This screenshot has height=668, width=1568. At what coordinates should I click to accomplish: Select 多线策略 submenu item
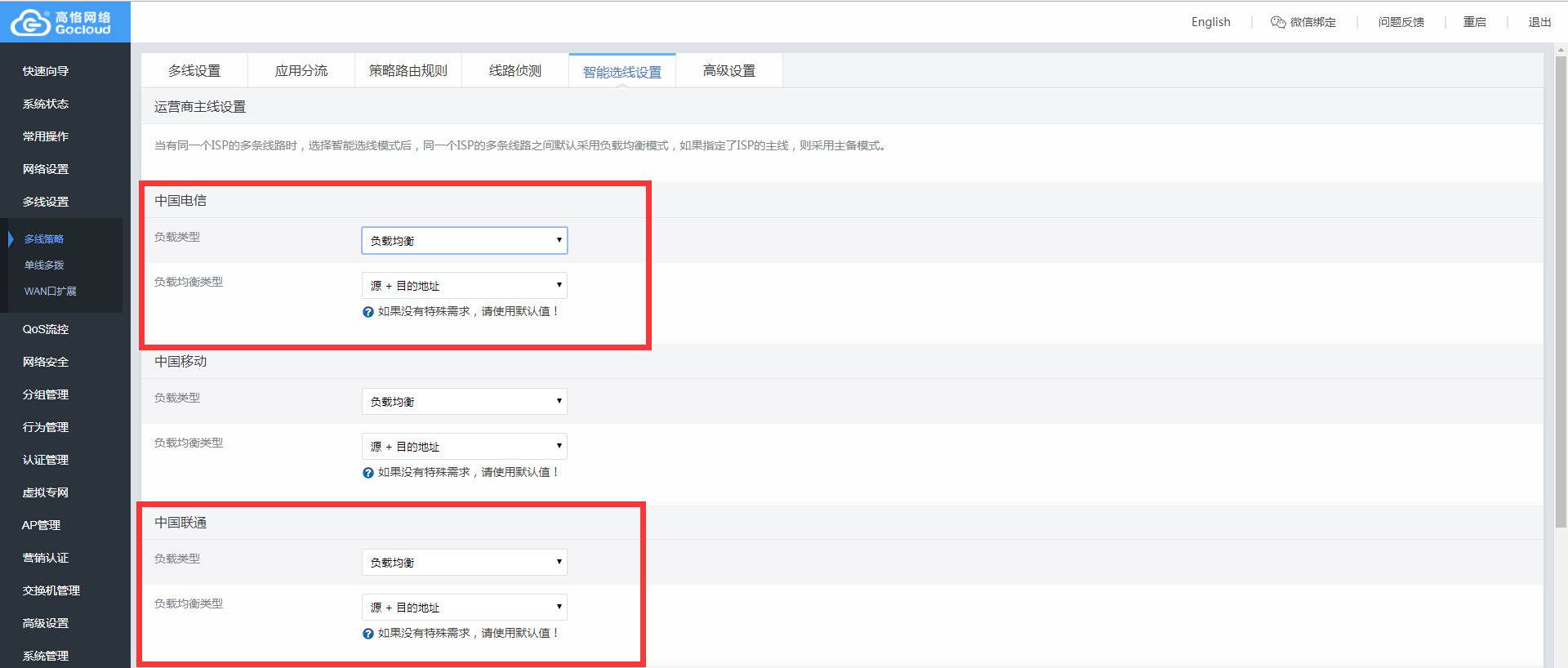point(44,239)
